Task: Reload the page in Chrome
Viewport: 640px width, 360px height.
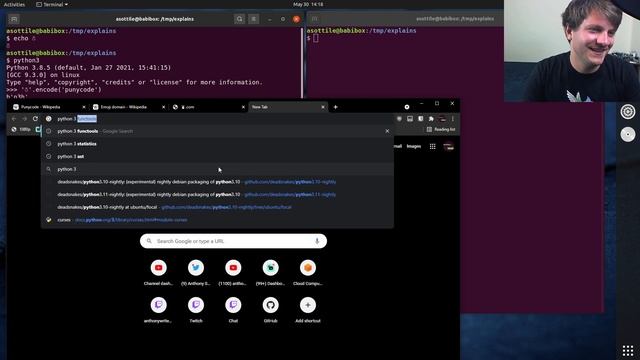Action: pos(35,119)
